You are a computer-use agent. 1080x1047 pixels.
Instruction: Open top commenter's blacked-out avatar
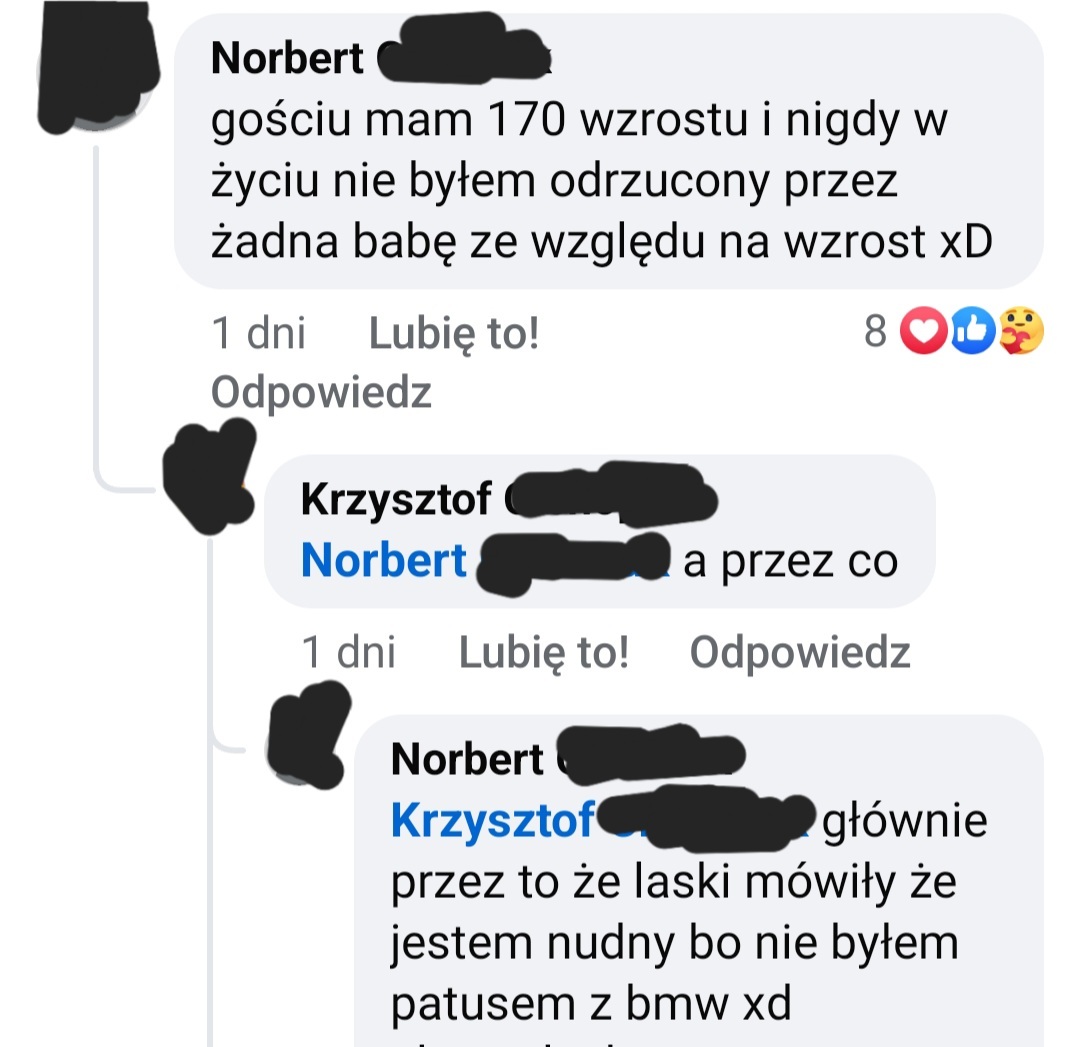[98, 68]
